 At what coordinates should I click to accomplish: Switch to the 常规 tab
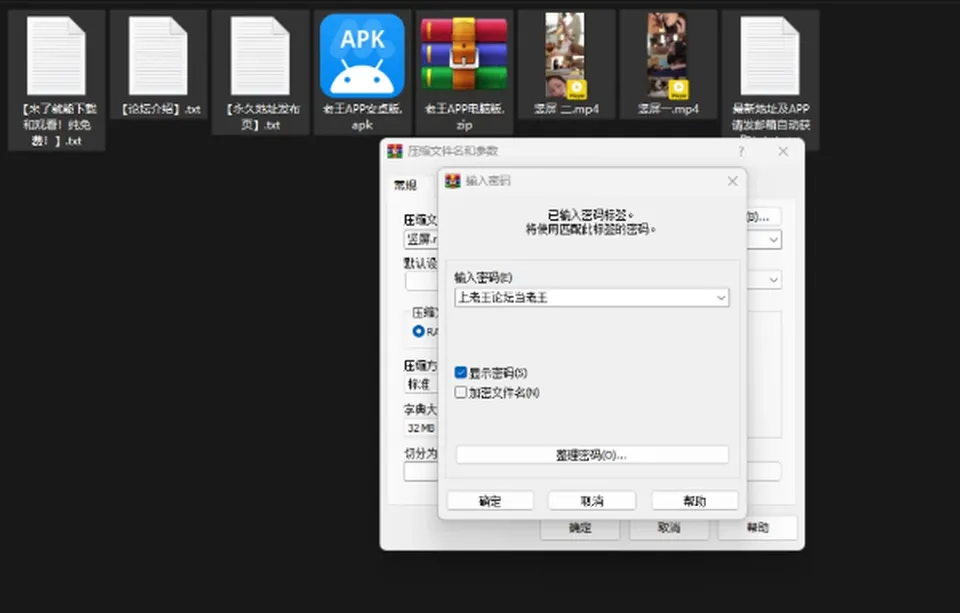[405, 185]
